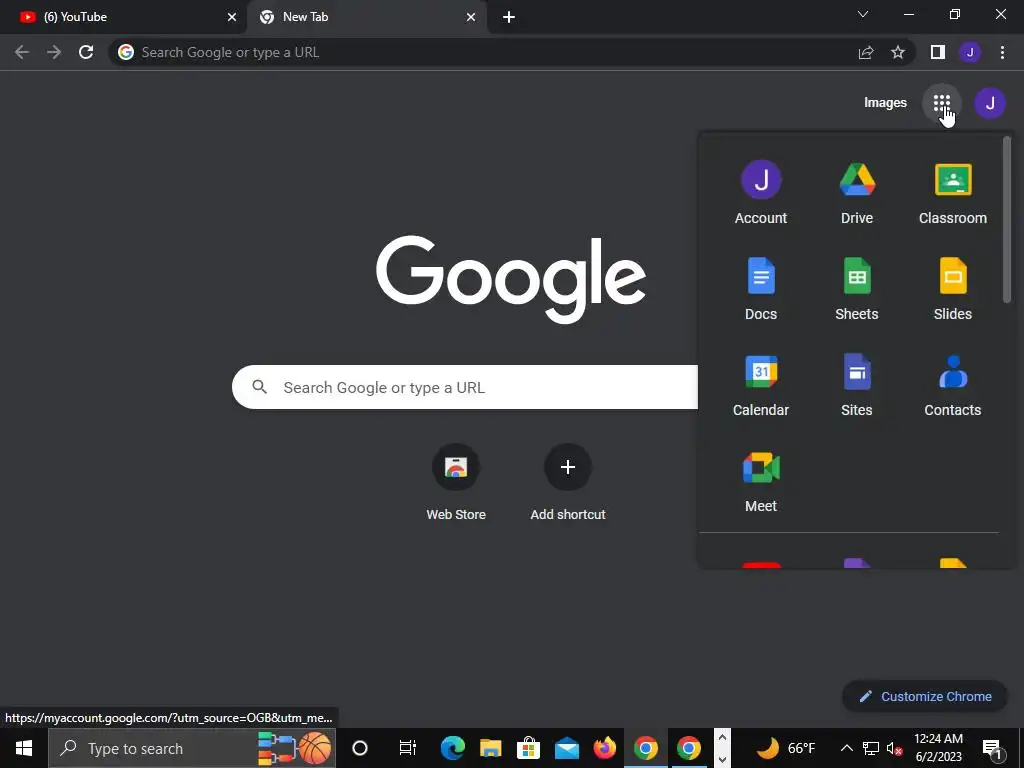Open Google Calendar app
The width and height of the screenshot is (1024, 768).
[761, 385]
